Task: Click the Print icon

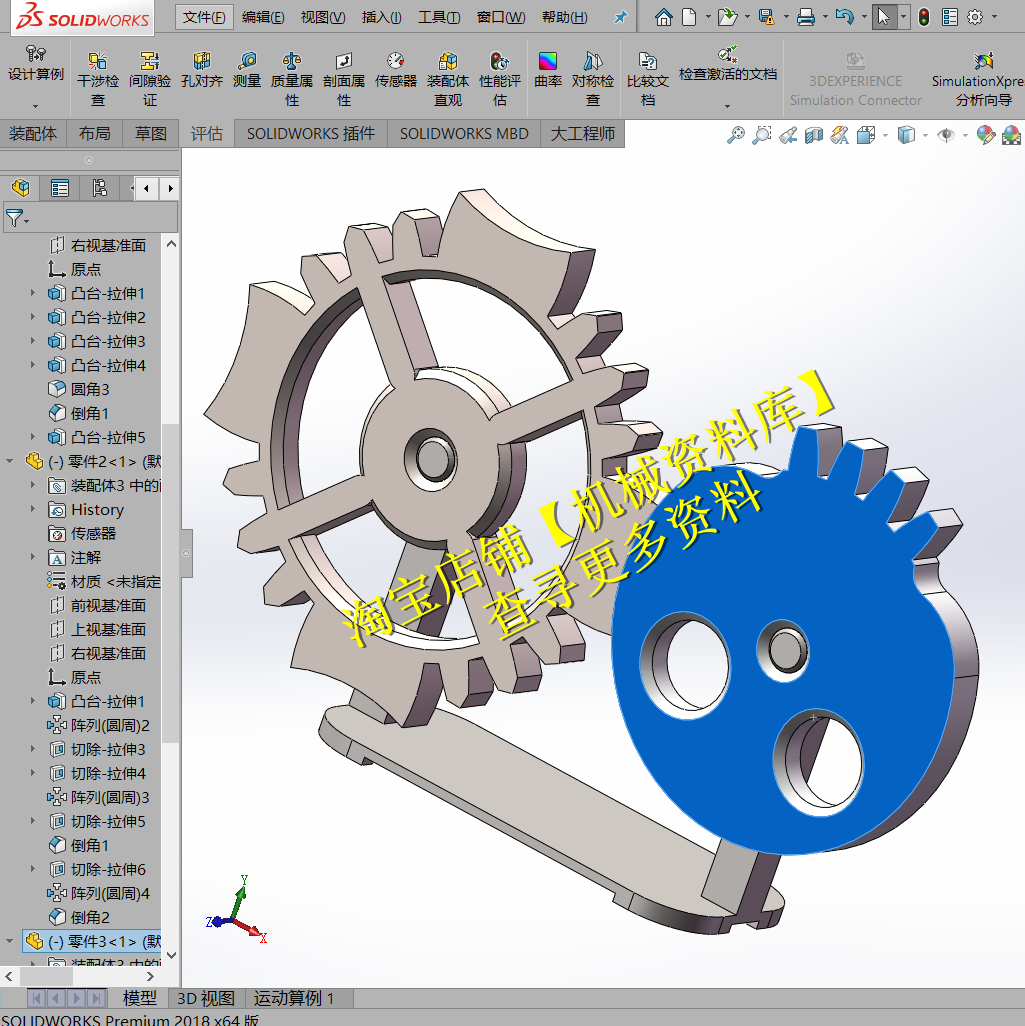Action: [806, 17]
